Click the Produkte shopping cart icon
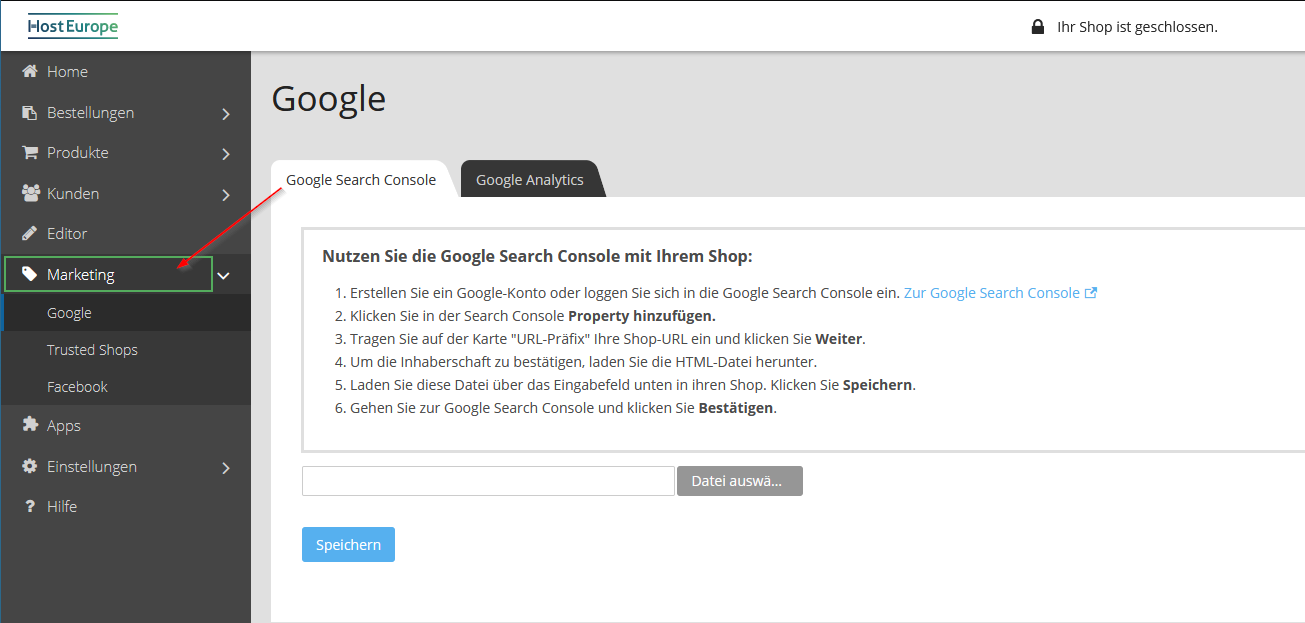1305x623 pixels. pyautogui.click(x=29, y=153)
